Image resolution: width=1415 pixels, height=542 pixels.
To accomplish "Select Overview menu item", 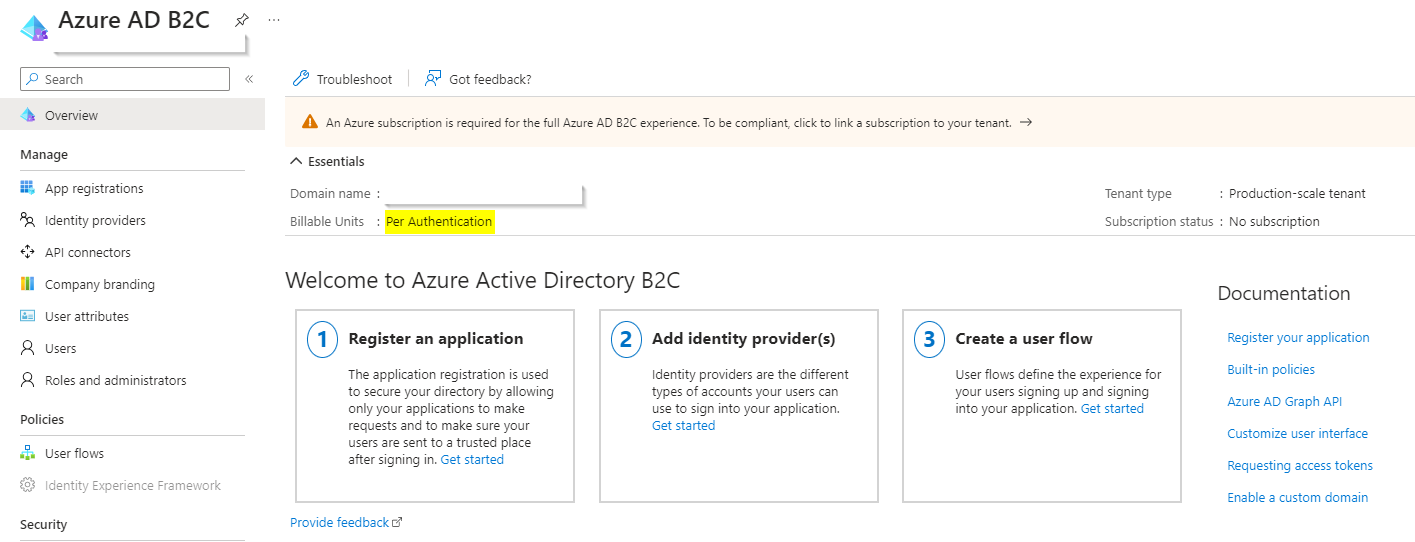I will click(132, 115).
